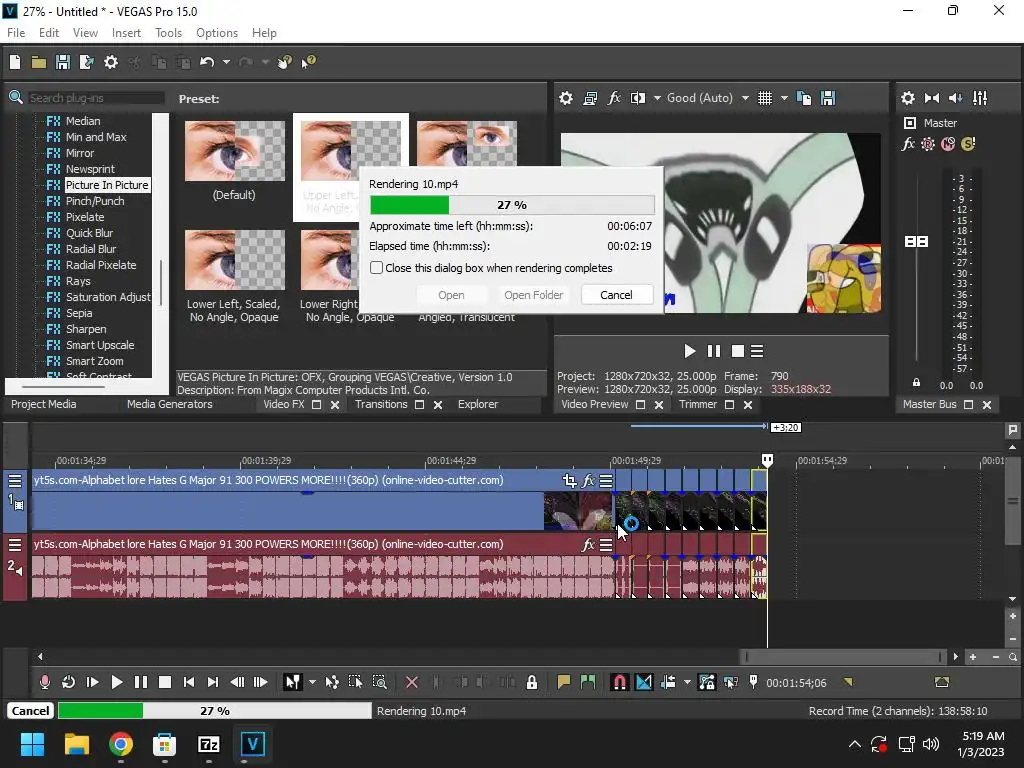Open a project with the folder icon
Screen dimensions: 1024x768
point(39,62)
